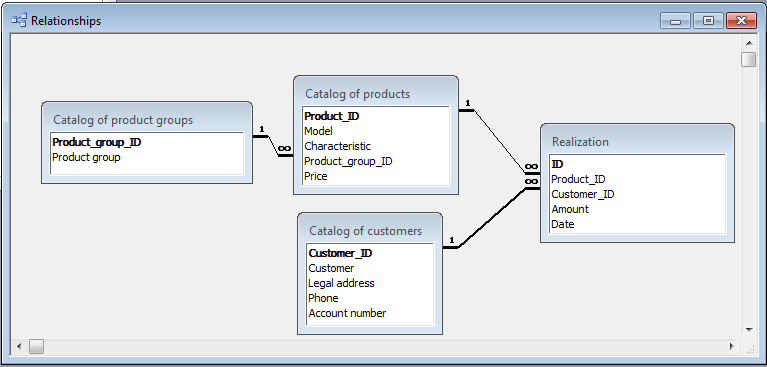The height and width of the screenshot is (367, 767).
Task: Click the Relationships window title icon
Action: click(19, 21)
